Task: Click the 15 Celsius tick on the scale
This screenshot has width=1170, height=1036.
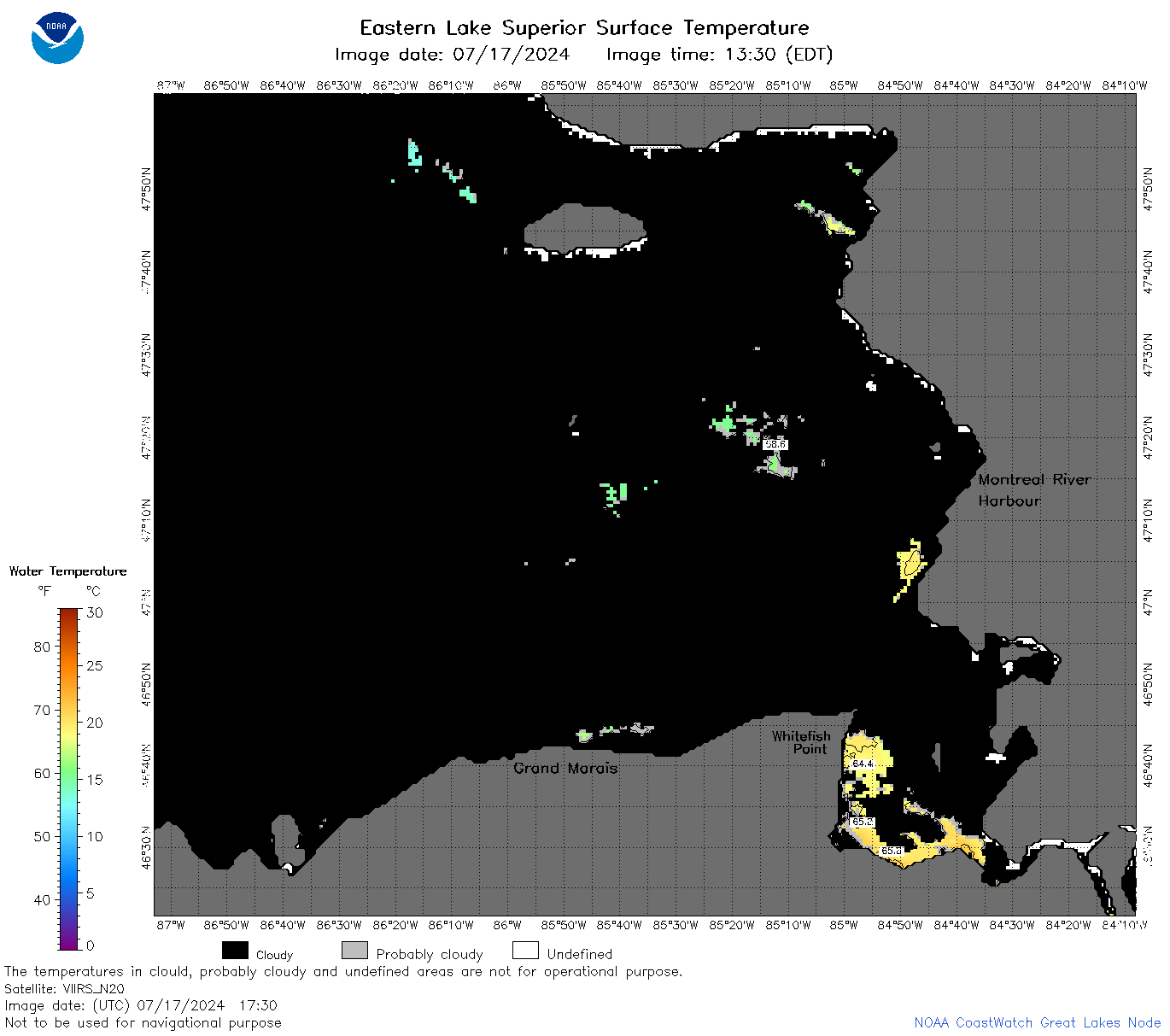Action: [x=95, y=779]
